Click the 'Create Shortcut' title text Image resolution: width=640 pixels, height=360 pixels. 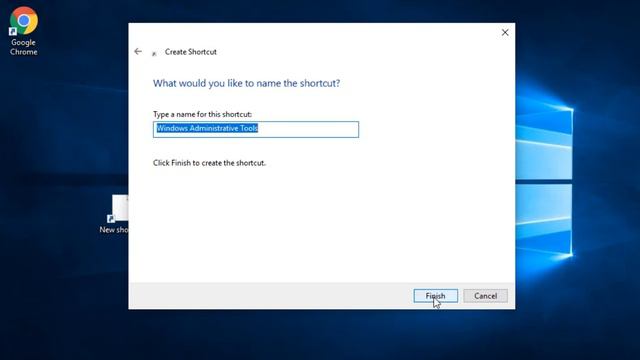pos(191,52)
